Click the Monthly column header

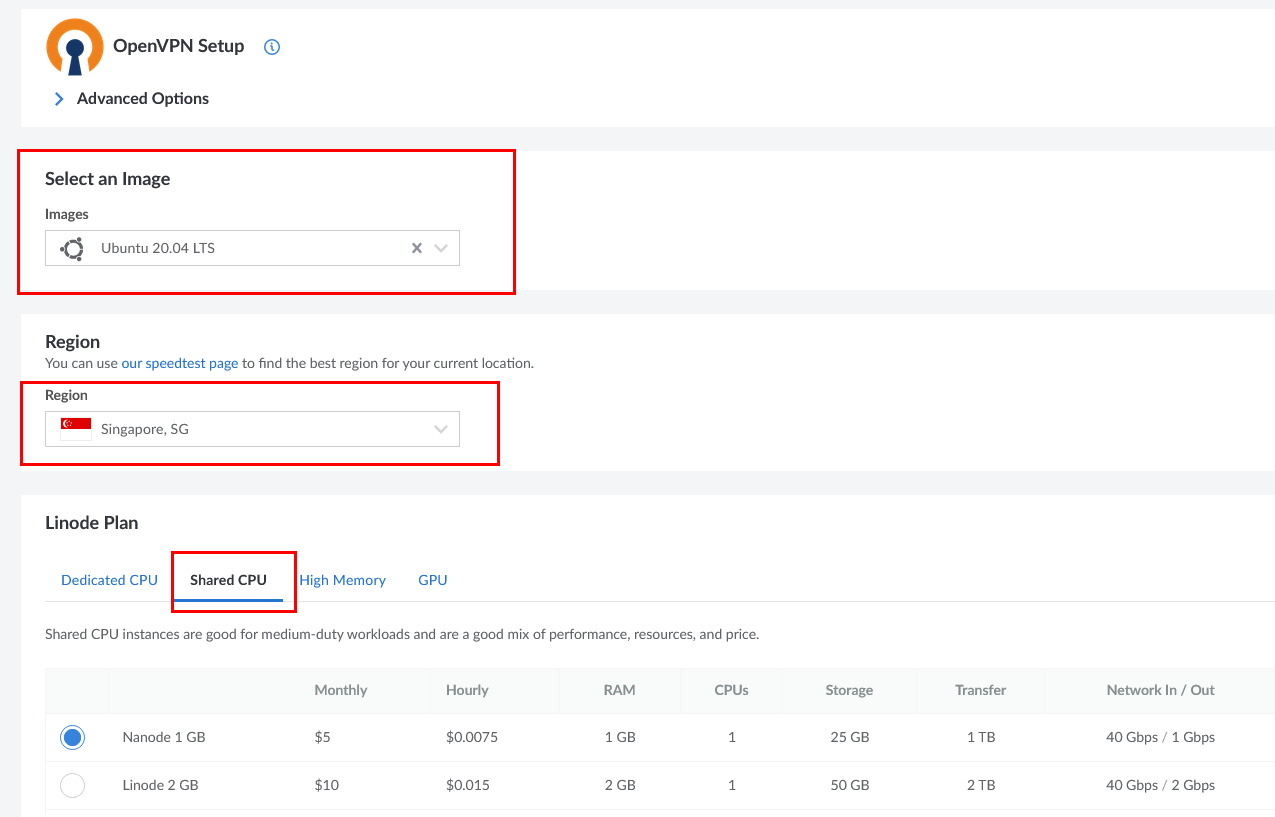pos(340,690)
